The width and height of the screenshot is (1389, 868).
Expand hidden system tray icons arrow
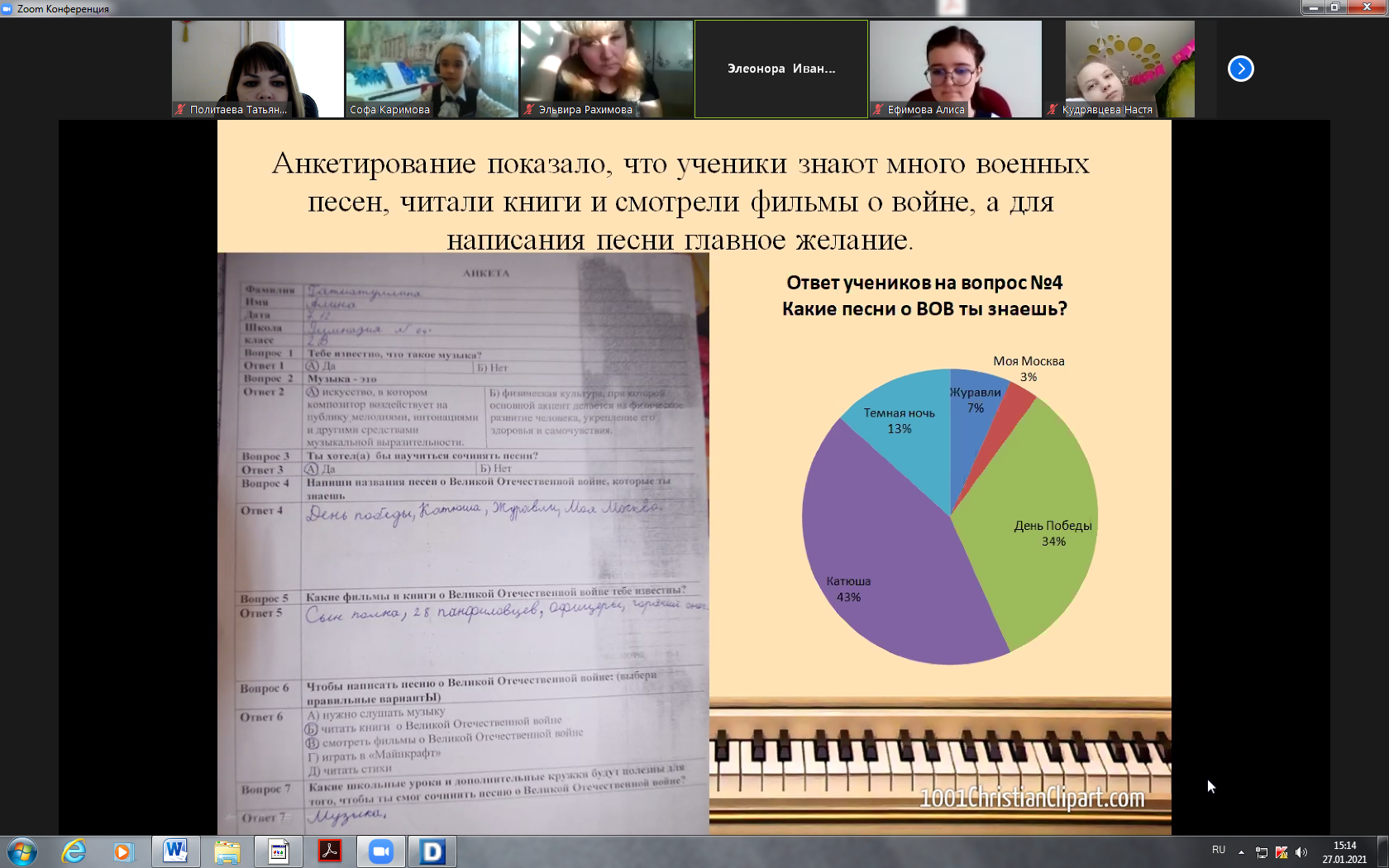1241,852
